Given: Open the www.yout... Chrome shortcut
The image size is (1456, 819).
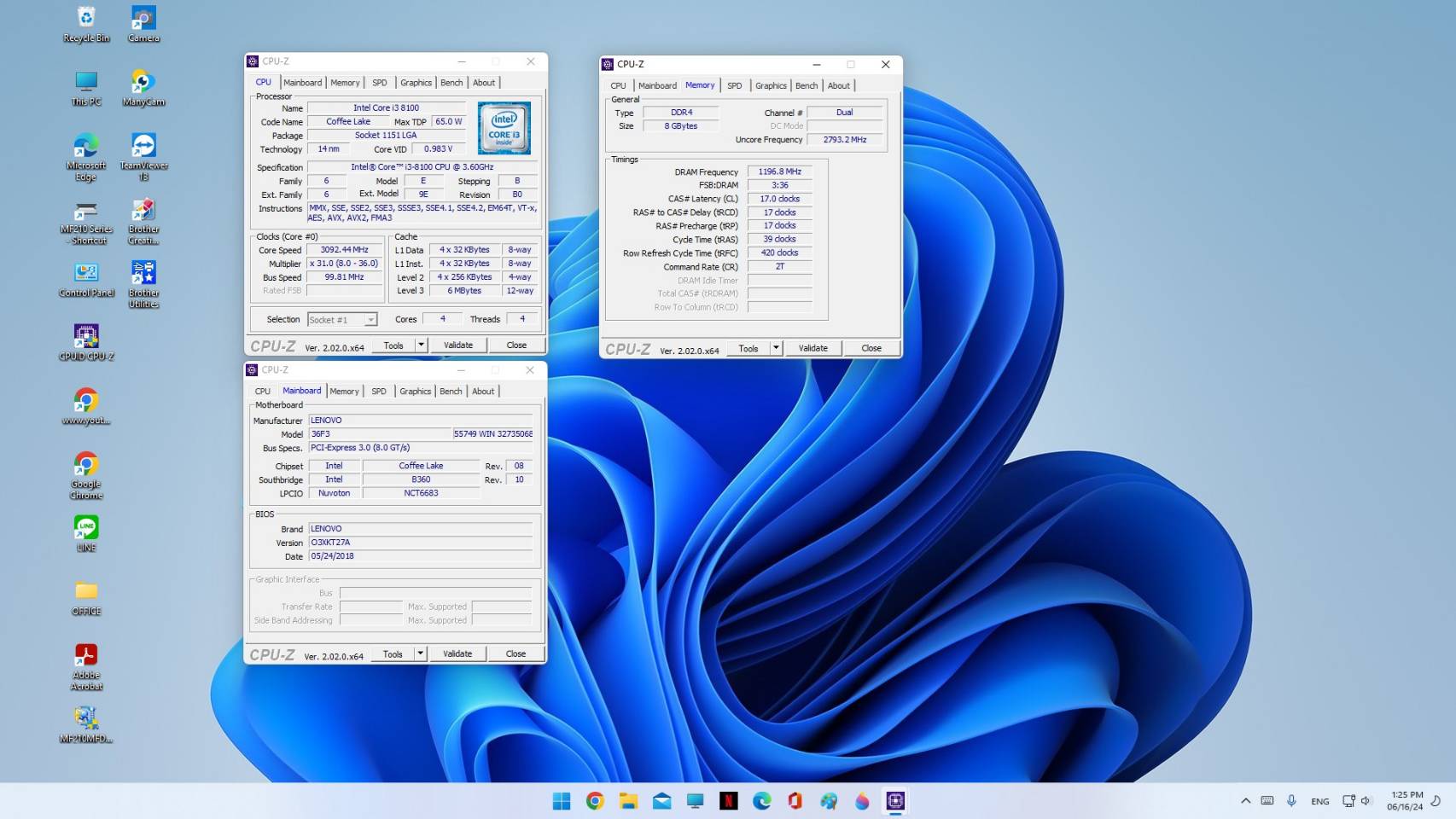Looking at the screenshot, I should point(86,406).
